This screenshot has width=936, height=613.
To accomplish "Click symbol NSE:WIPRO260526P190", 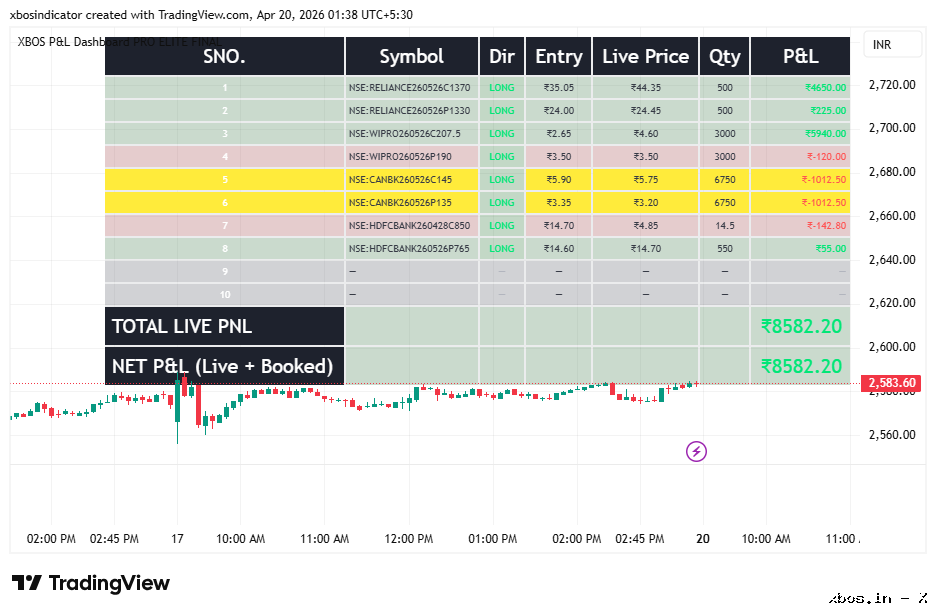I will tap(400, 156).
